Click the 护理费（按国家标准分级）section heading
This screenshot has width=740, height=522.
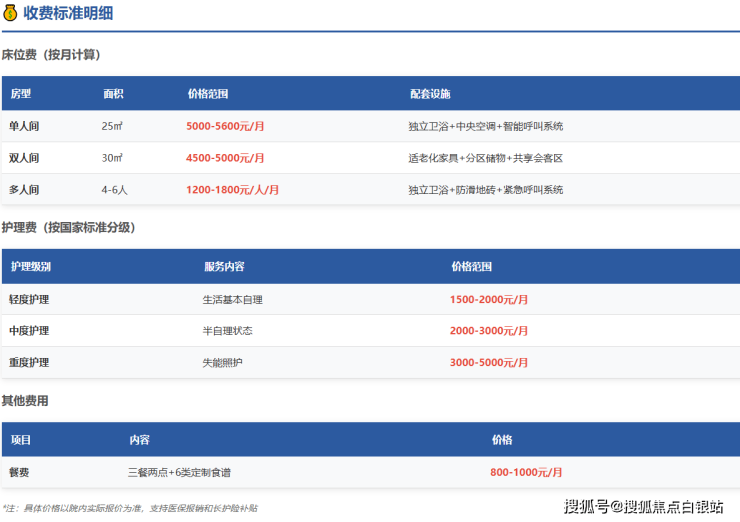69,227
